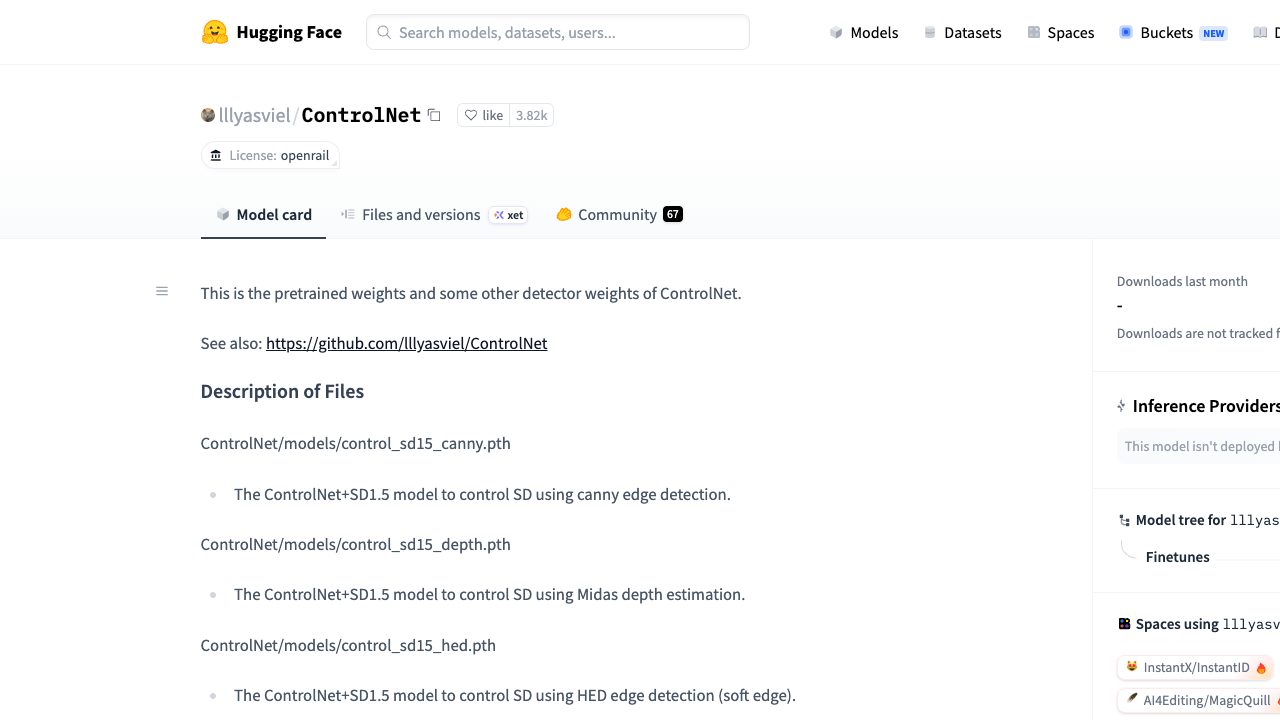This screenshot has width=1280, height=720.
Task: Click the Spaces icon in navbar
Action: [1034, 32]
